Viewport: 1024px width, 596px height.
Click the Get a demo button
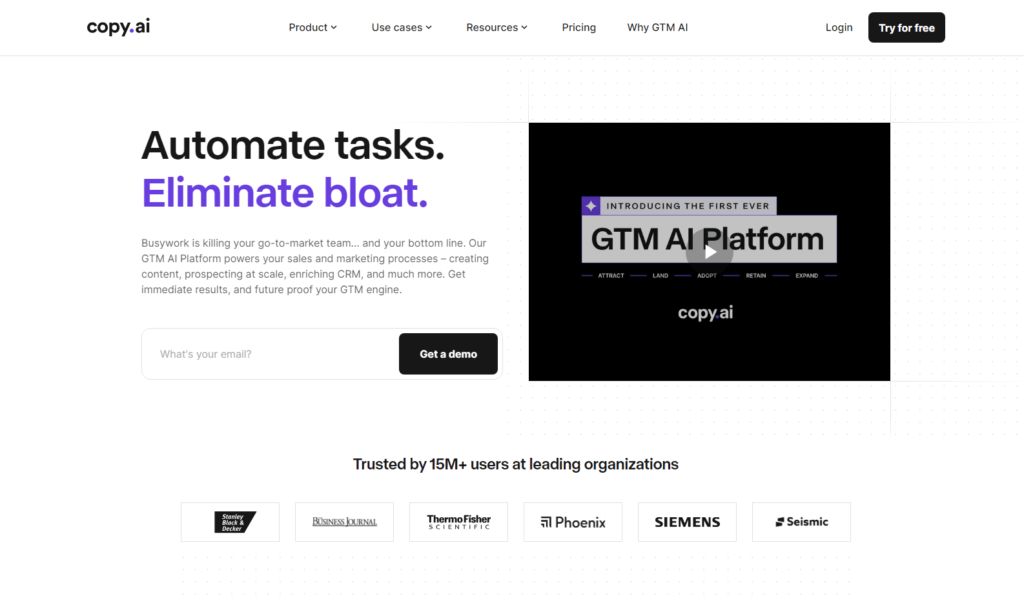(x=448, y=354)
